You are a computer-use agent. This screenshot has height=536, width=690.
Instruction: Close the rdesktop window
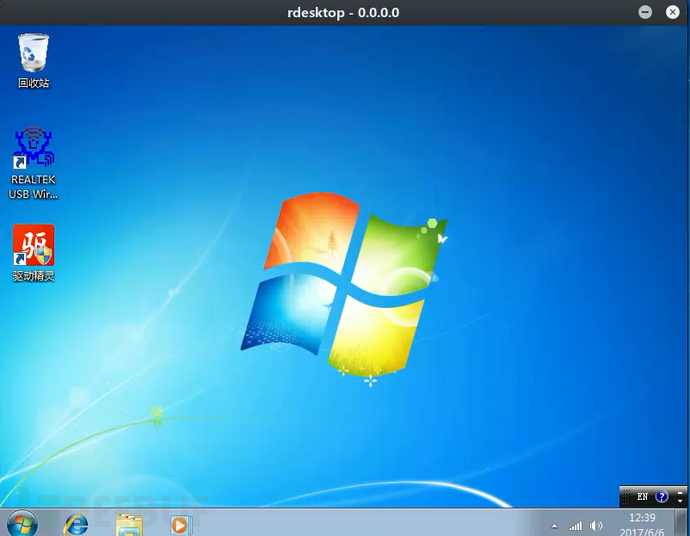(x=672, y=12)
